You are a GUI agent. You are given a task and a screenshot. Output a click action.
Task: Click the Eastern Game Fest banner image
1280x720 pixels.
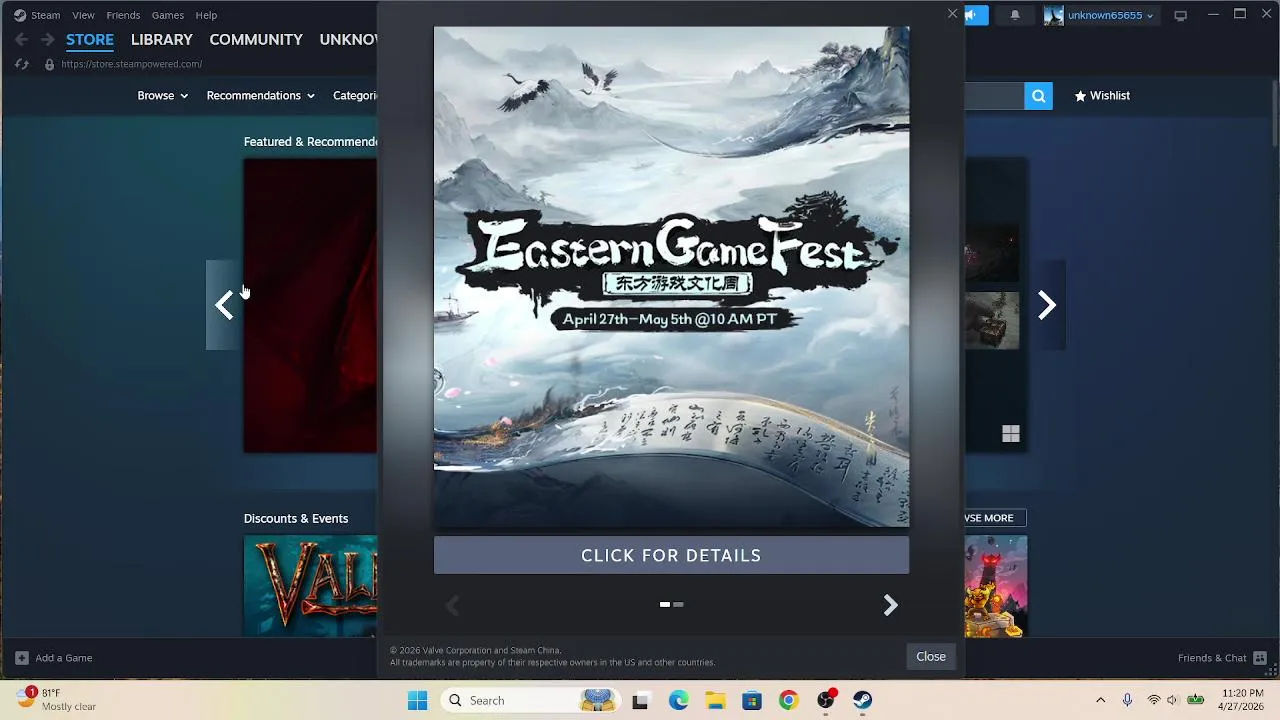point(671,277)
